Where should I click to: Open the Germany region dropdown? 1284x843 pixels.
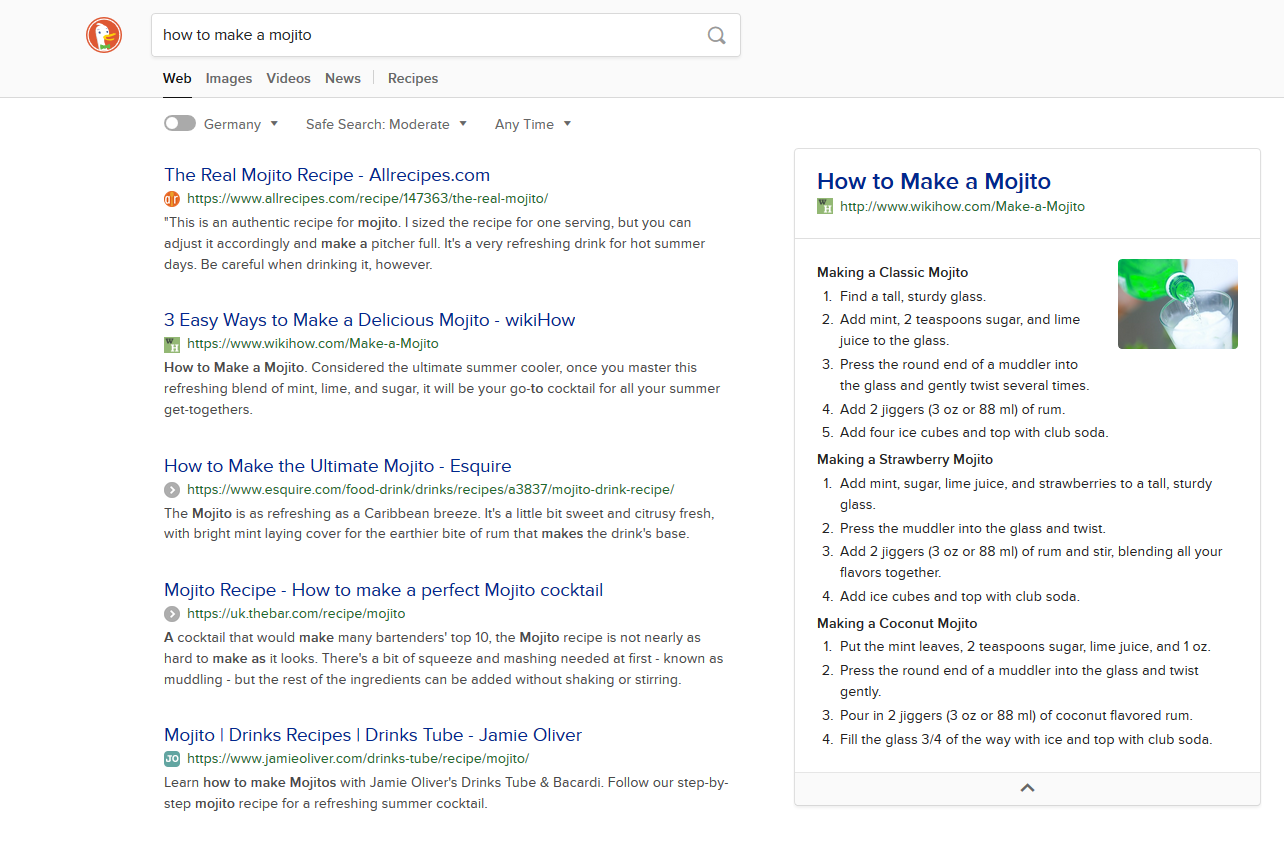point(240,124)
